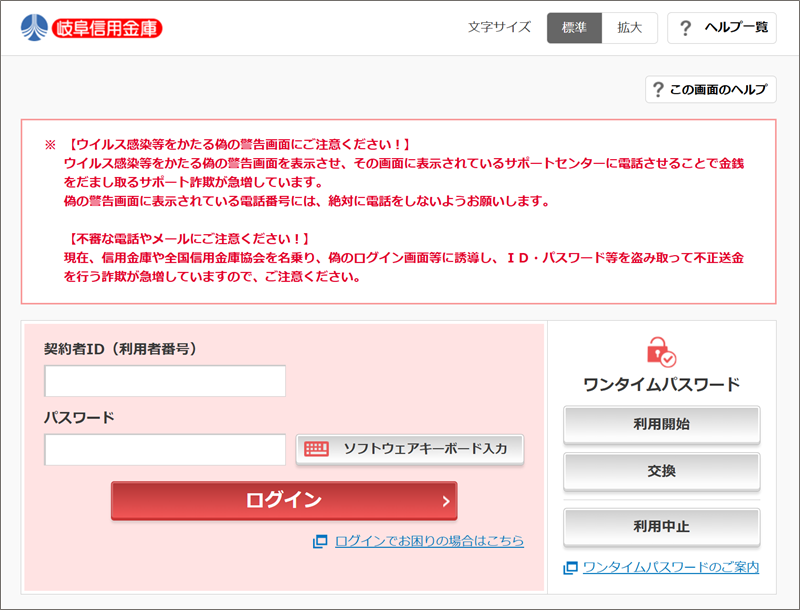
Task: Click the new-window icon beside ログインでお困りの場合はこちら
Action: (x=320, y=541)
